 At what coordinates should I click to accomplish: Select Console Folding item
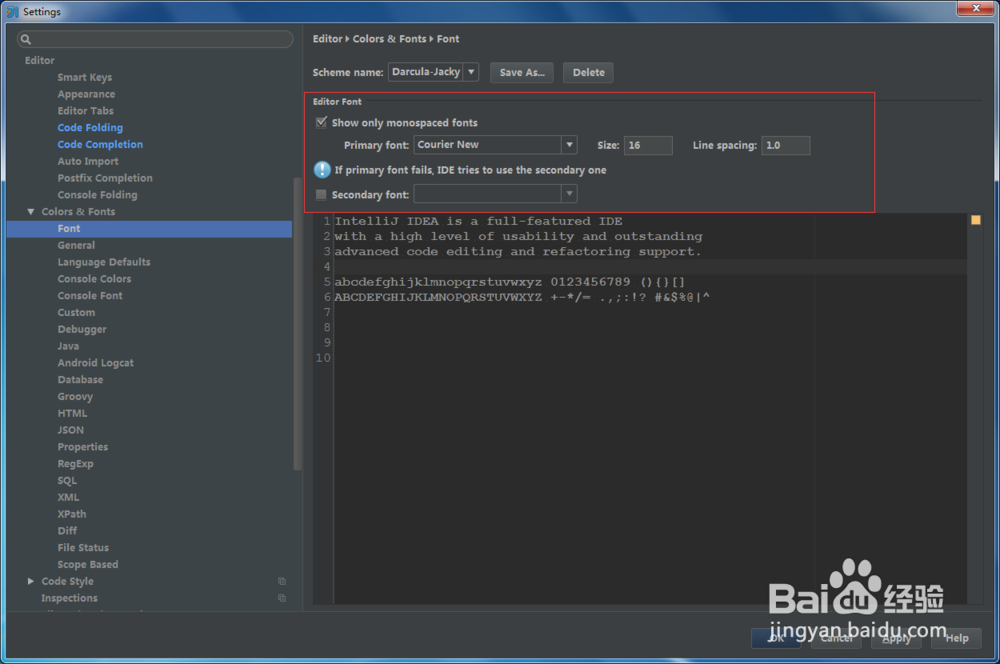click(x=97, y=195)
